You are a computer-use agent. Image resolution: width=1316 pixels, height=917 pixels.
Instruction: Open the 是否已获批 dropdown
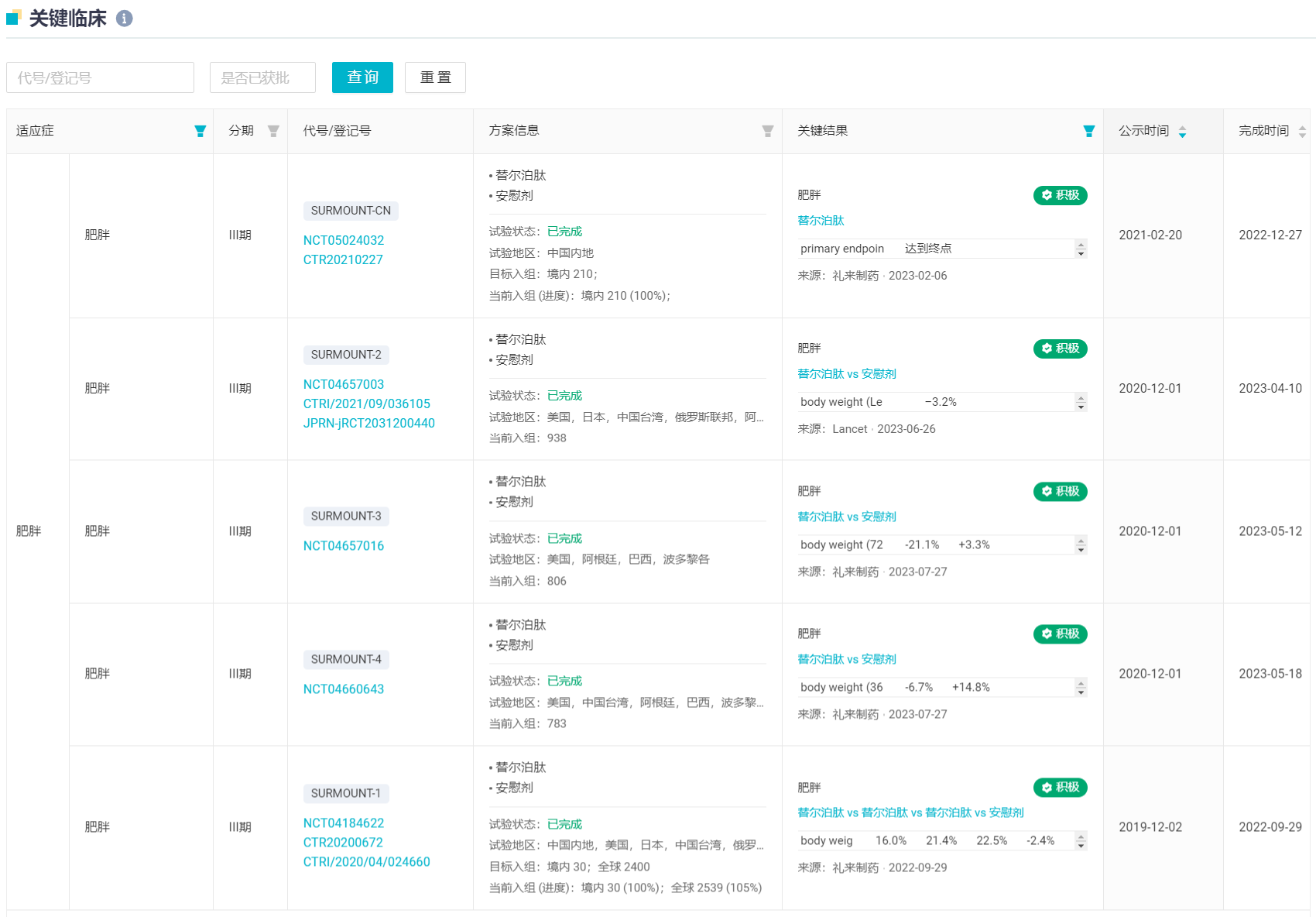click(x=262, y=77)
